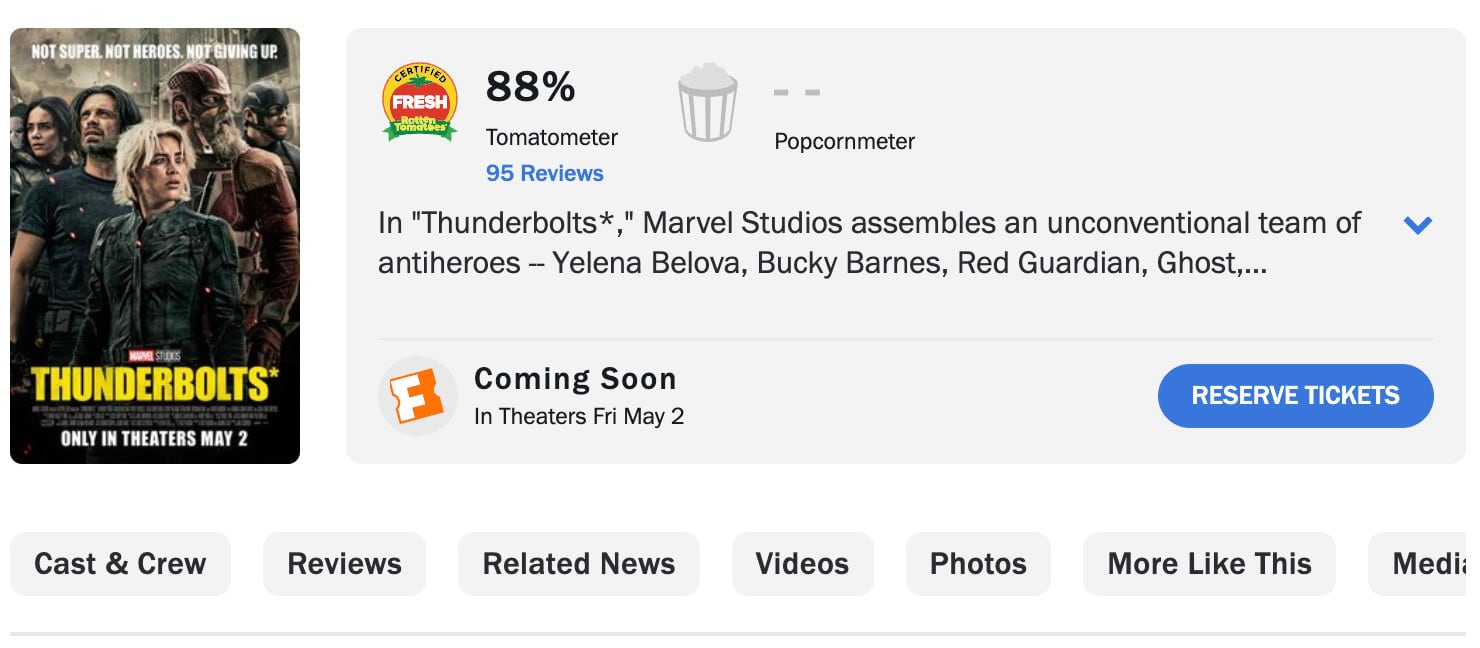Show the Photos section
Screen dimensions: 1480x648
(x=978, y=564)
